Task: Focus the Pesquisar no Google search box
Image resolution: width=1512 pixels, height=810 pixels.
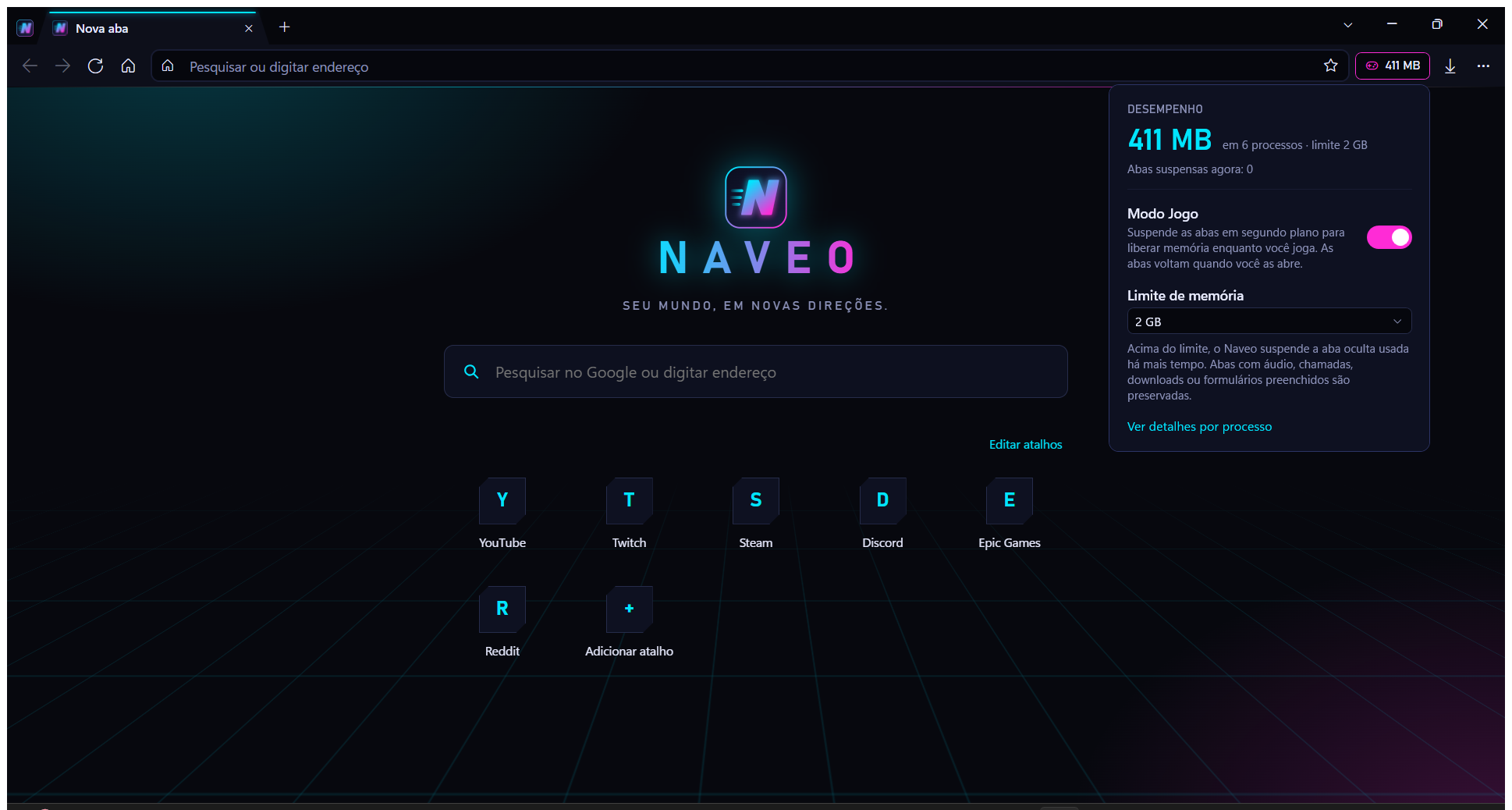Action: coord(756,372)
